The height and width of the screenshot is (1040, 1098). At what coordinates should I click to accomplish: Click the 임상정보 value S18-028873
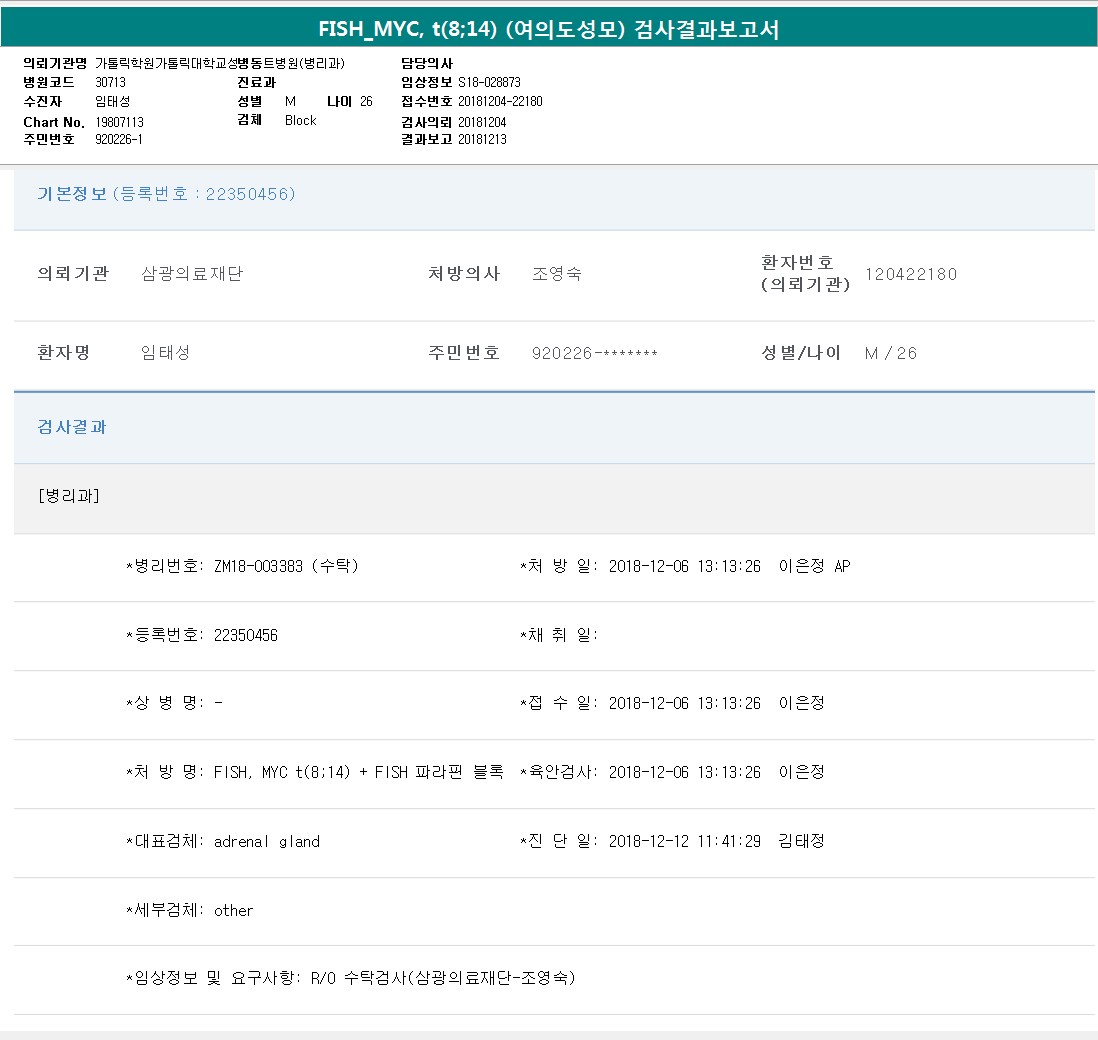489,83
